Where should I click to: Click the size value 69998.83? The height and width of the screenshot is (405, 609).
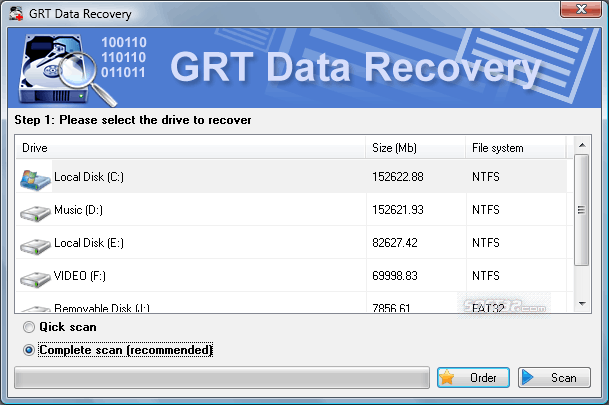pos(395,276)
